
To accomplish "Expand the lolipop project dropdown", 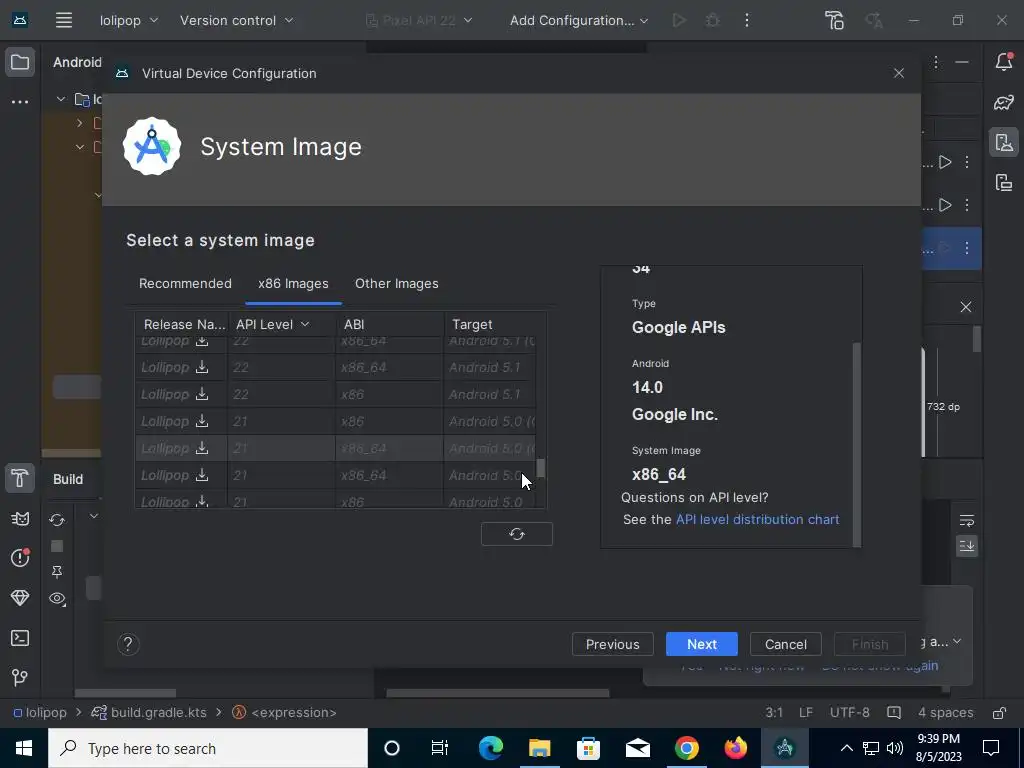I will tap(129, 20).
